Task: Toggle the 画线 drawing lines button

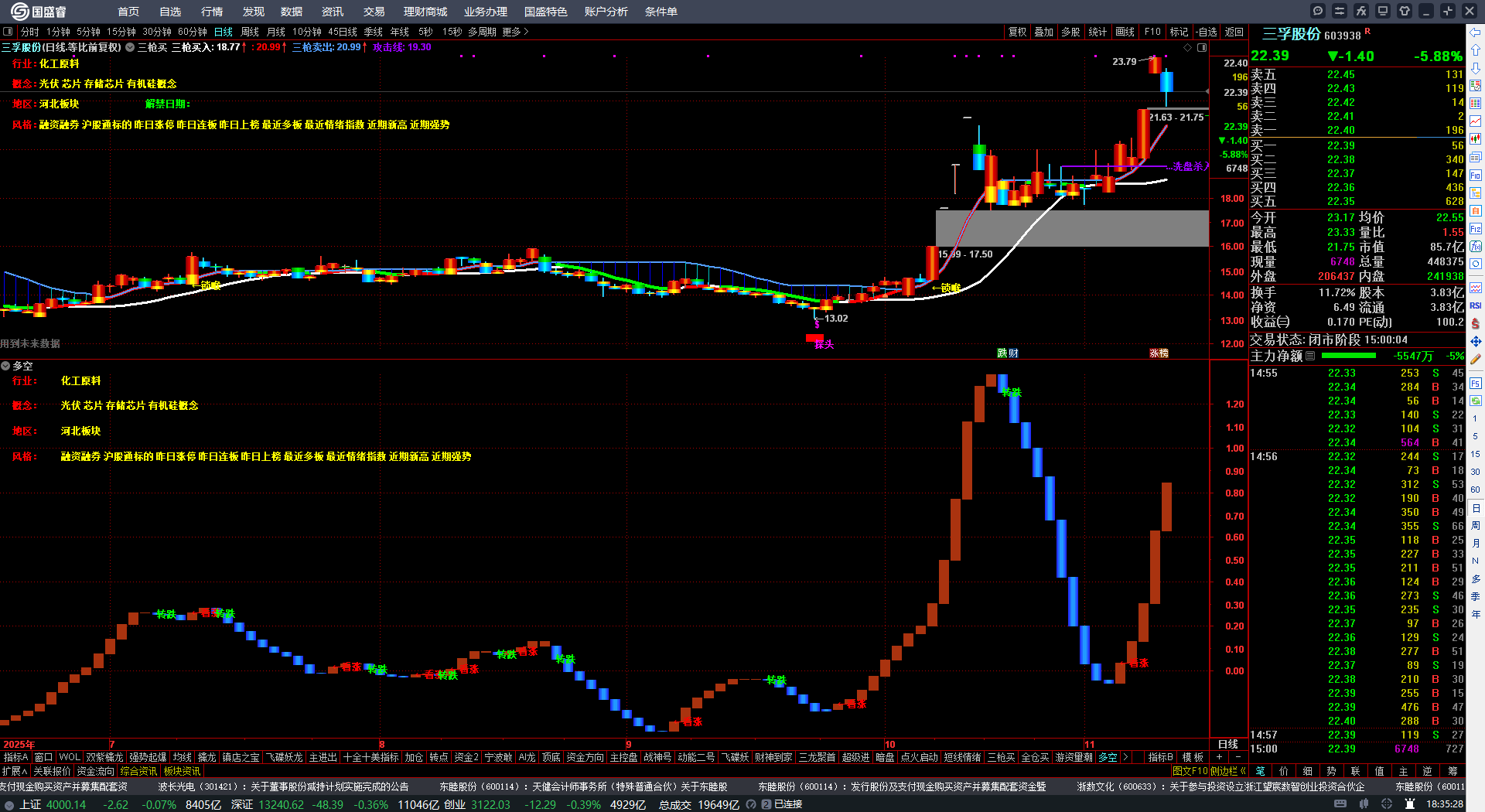Action: (x=1125, y=32)
